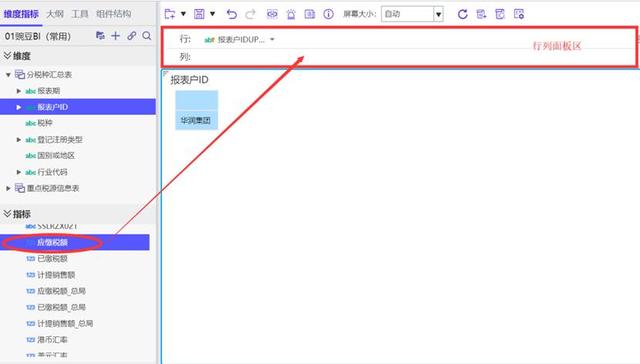Click the alarm light icon in toolbar
This screenshot has height=364, width=640.
[x=291, y=14]
